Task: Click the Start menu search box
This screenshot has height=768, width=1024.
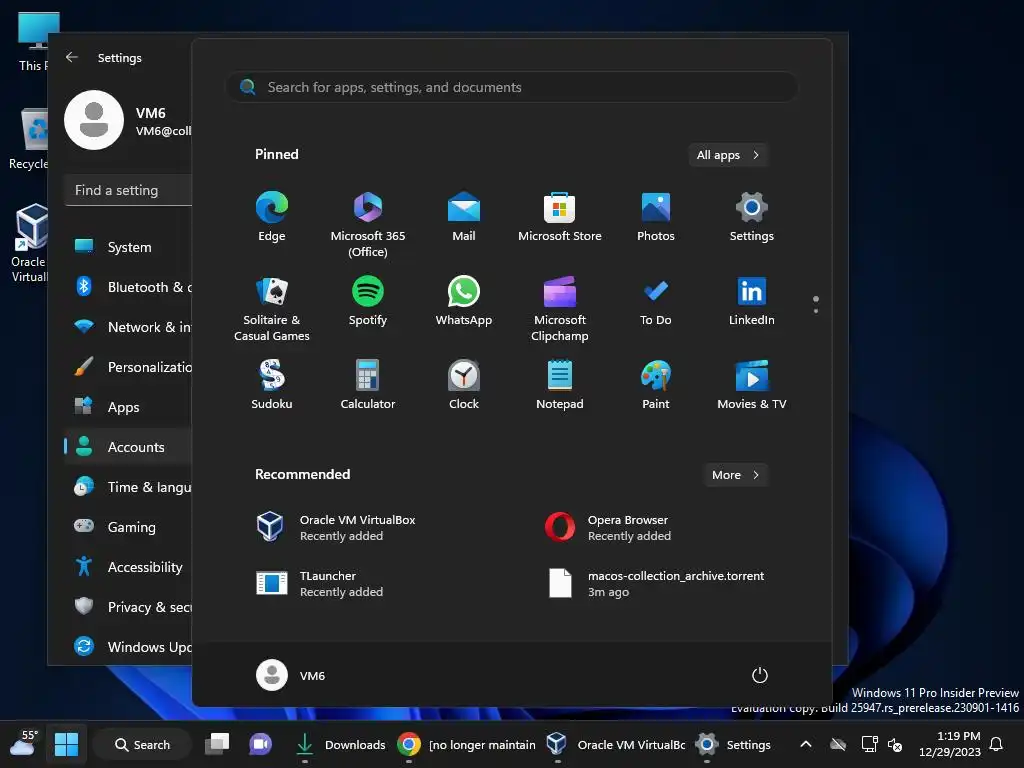Action: [x=512, y=87]
